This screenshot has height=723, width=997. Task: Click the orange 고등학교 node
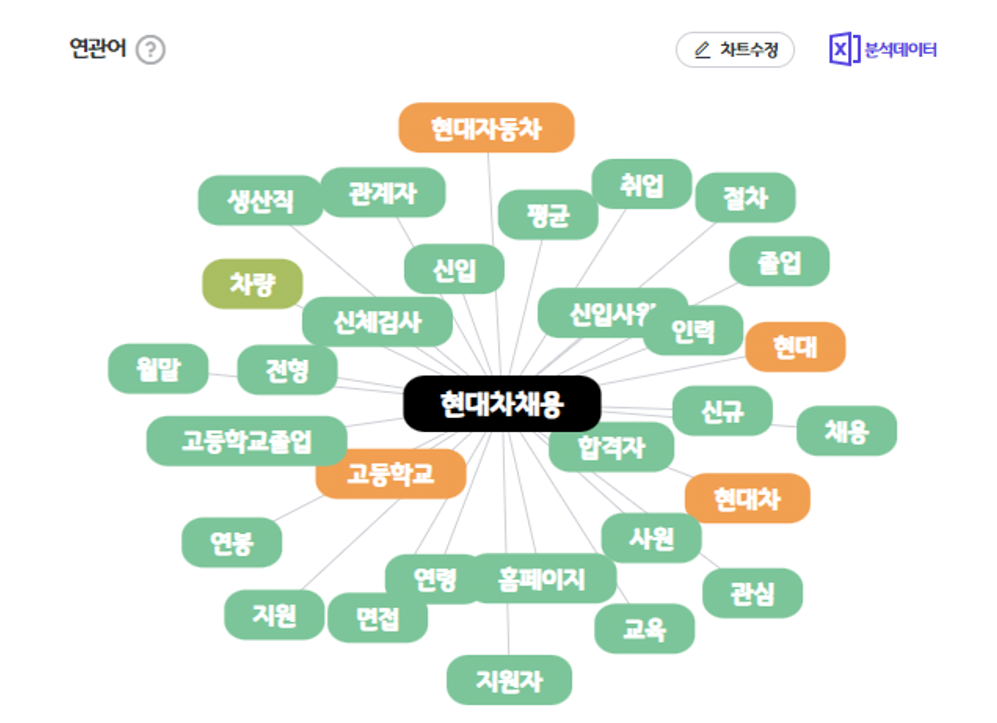pos(390,474)
